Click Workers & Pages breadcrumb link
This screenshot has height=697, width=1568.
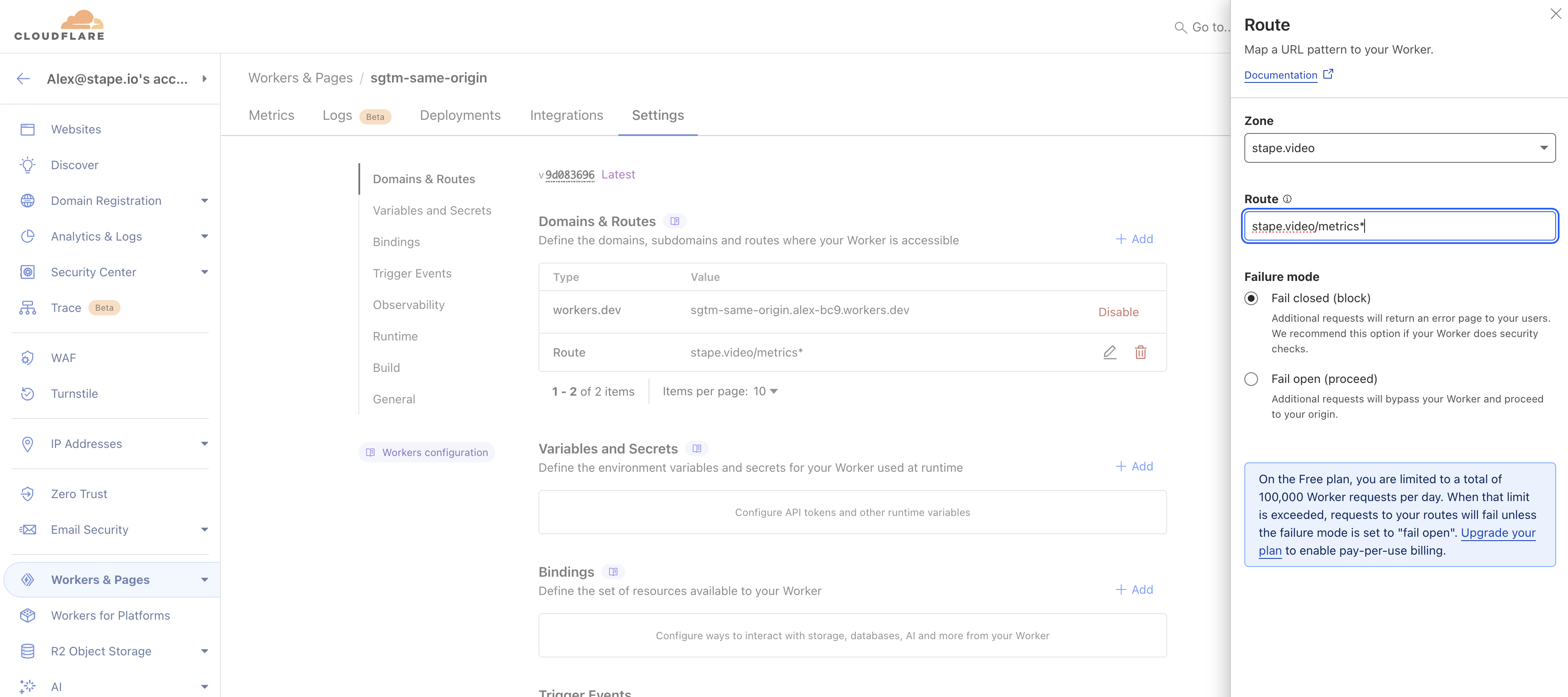pos(301,78)
